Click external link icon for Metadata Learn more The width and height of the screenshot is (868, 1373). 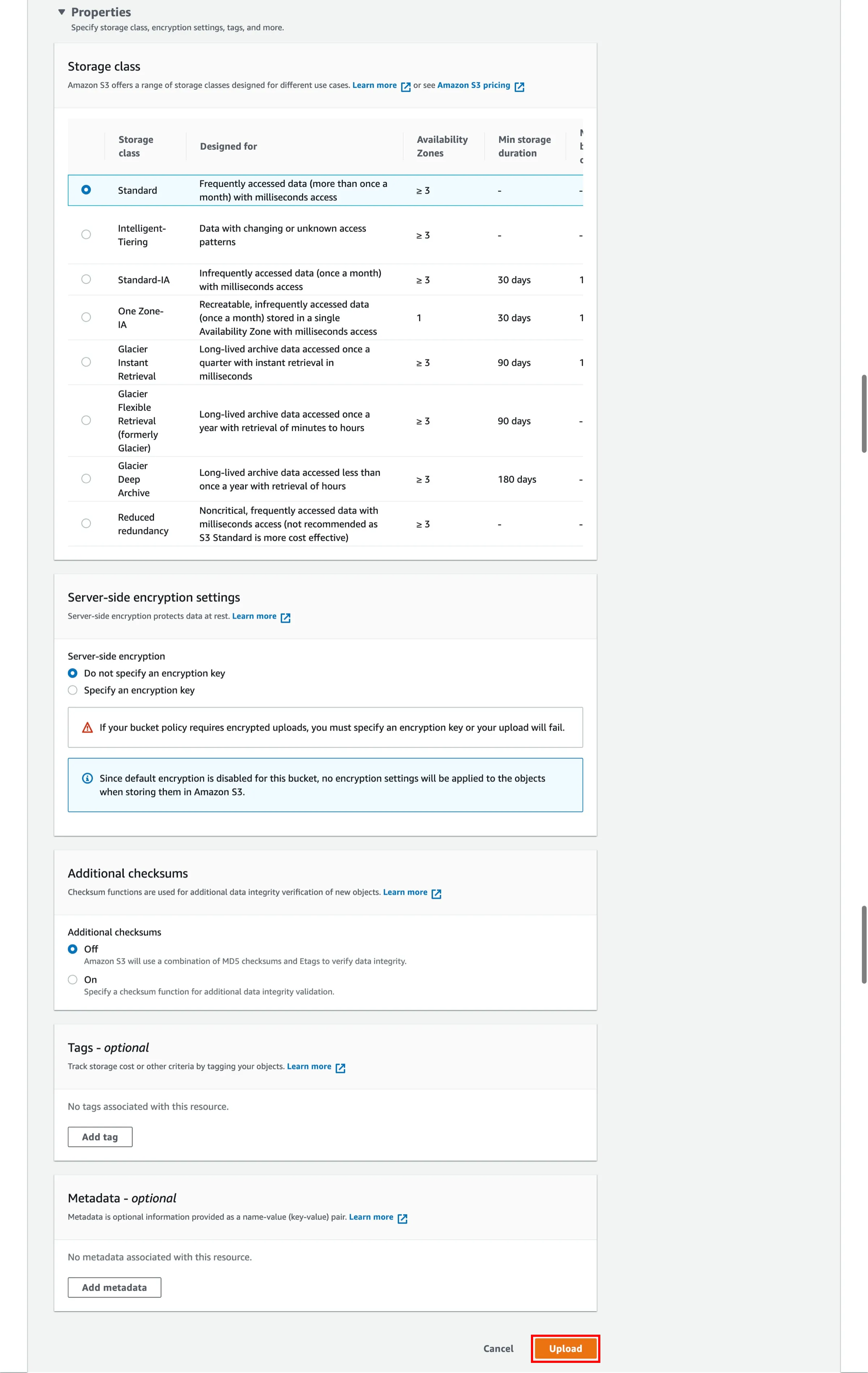(402, 1219)
